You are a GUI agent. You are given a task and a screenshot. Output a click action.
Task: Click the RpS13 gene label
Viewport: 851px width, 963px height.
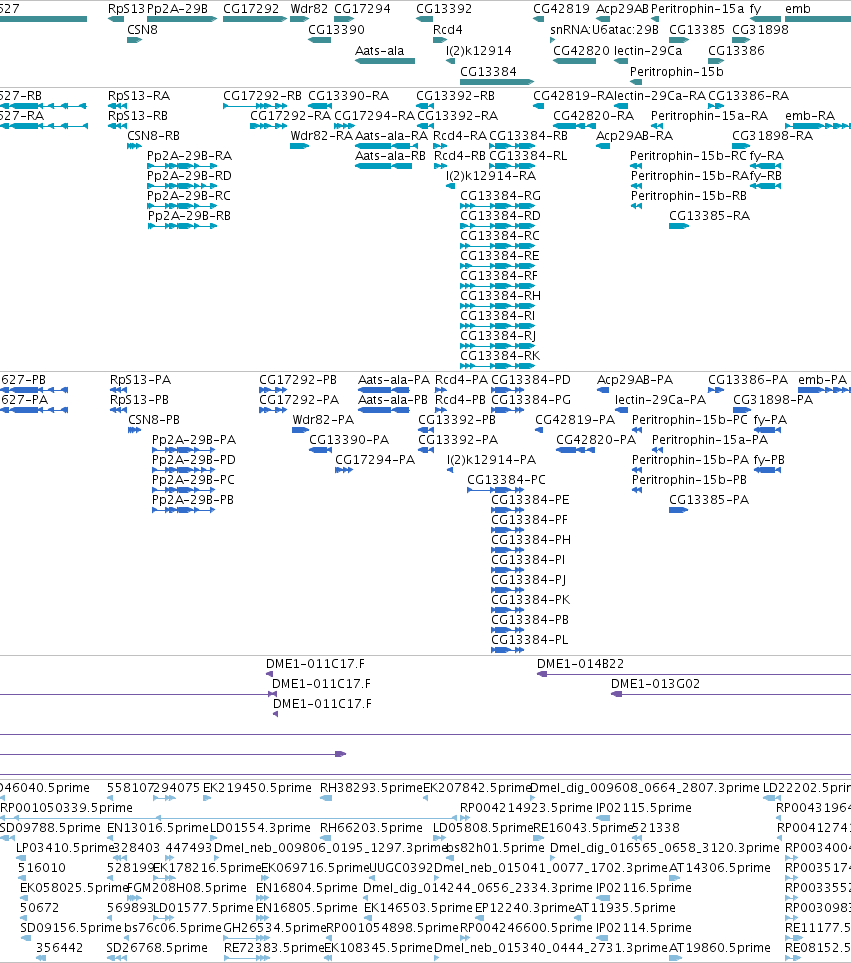pos(126,9)
